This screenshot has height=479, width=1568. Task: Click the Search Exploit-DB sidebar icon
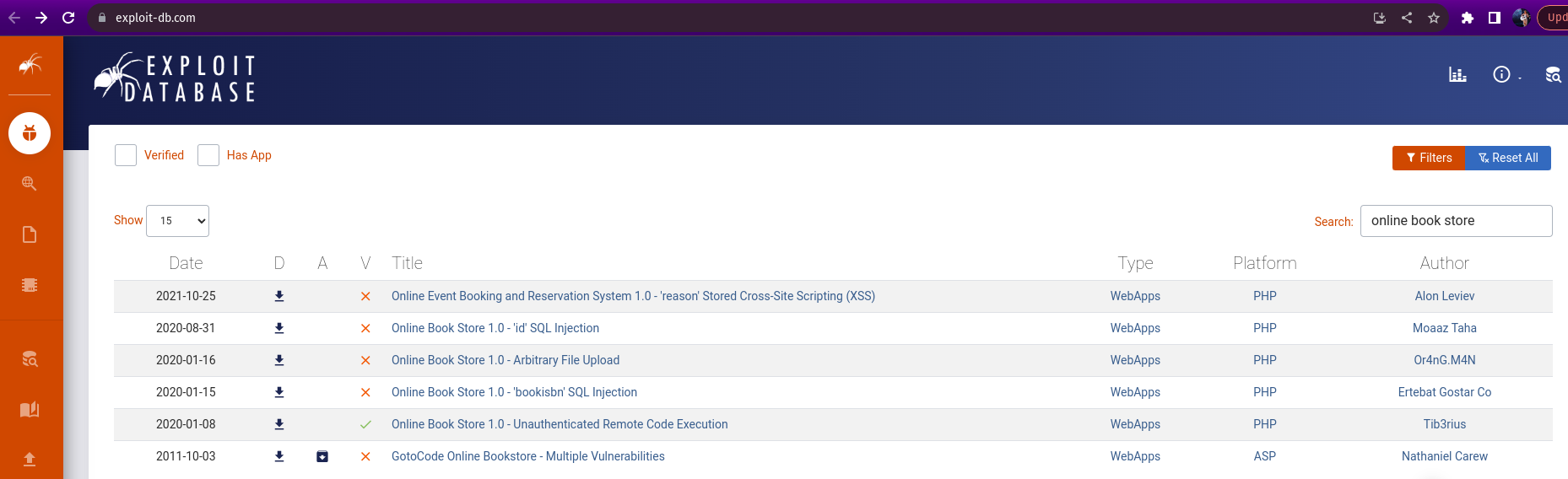coord(30,359)
